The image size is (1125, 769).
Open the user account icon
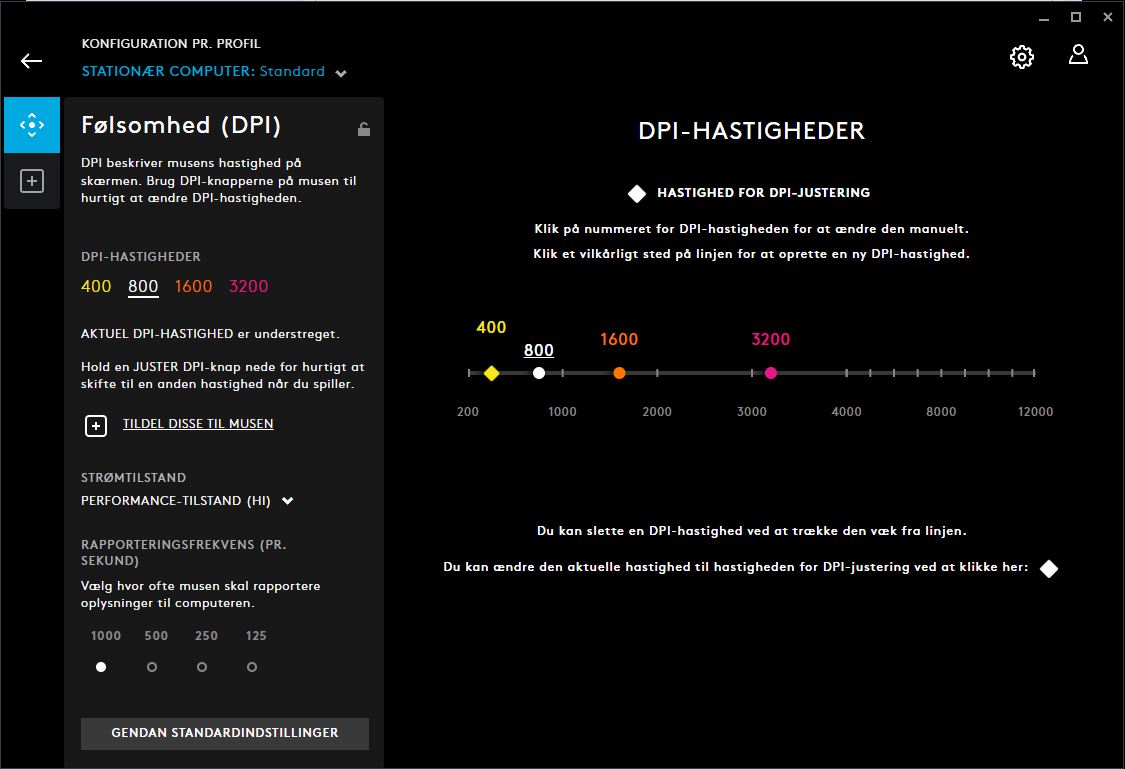coord(1078,55)
